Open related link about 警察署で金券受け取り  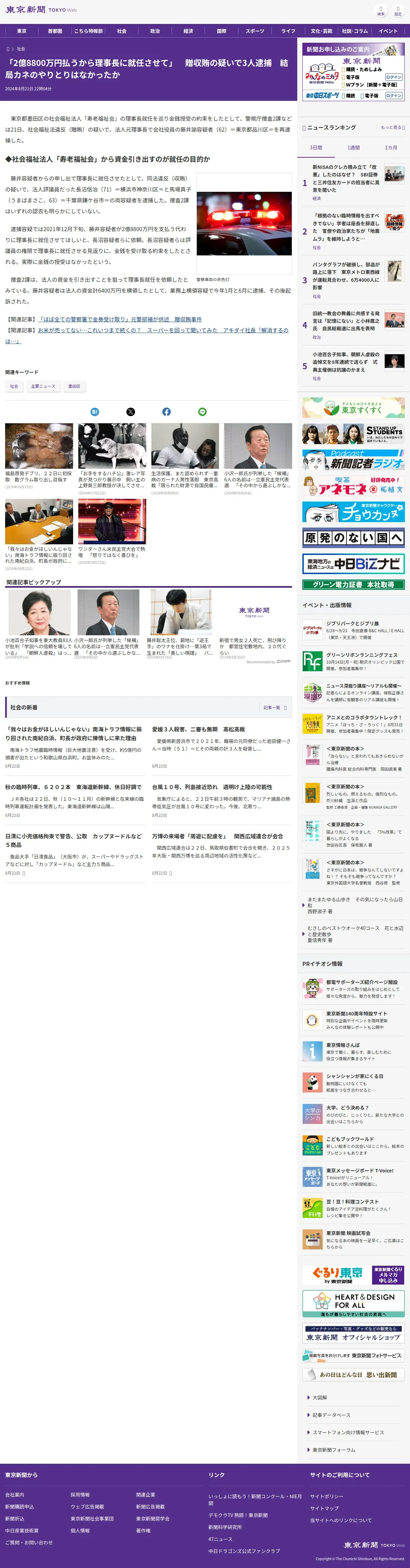pyautogui.click(x=120, y=320)
